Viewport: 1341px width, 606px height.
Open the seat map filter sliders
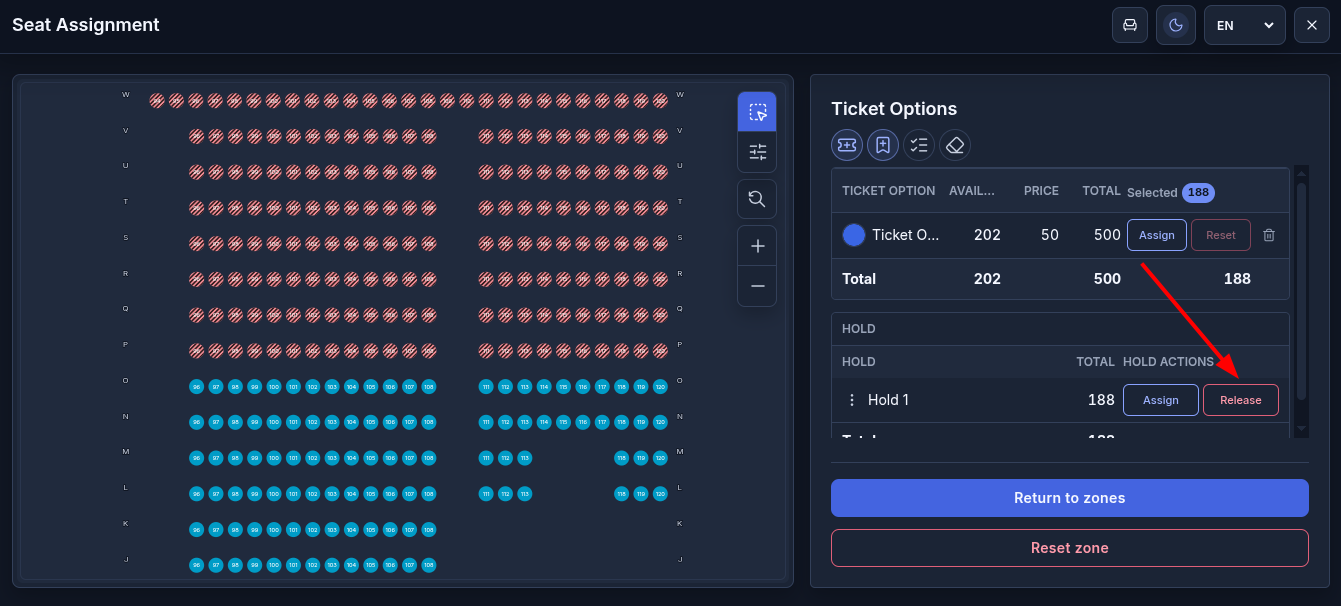[757, 152]
